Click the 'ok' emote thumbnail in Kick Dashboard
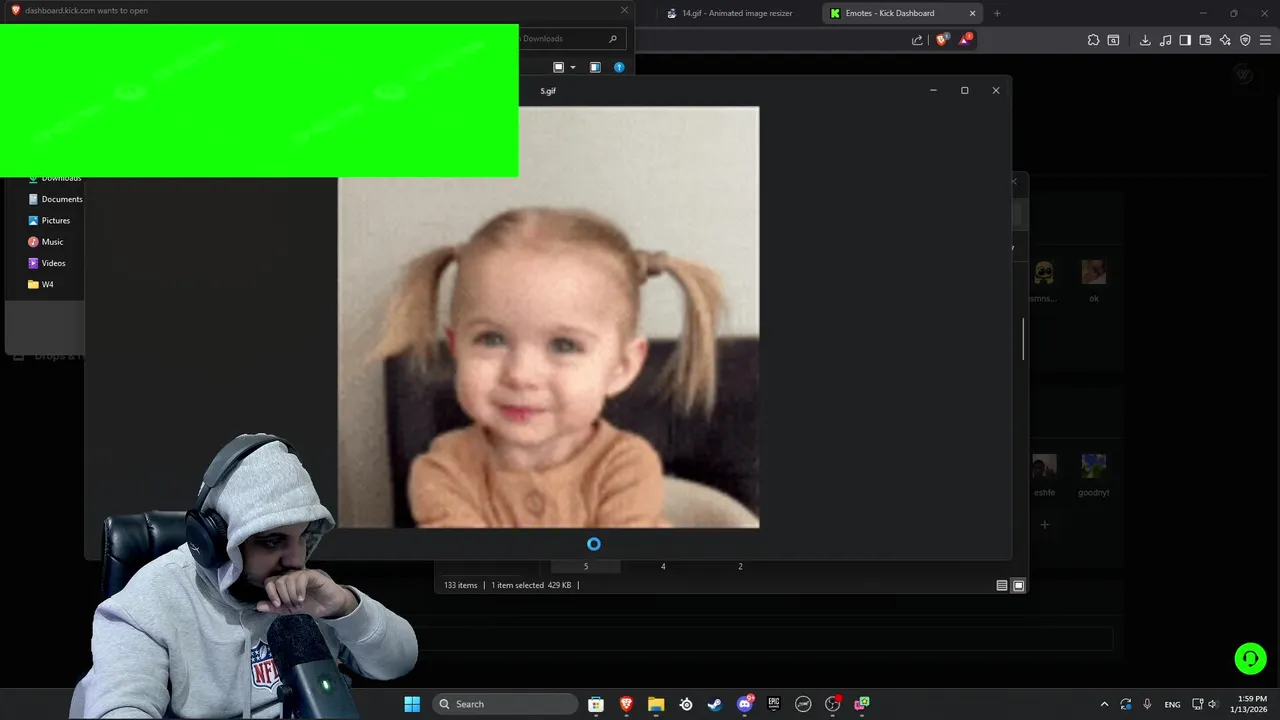The height and width of the screenshot is (720, 1280). pos(1094,272)
